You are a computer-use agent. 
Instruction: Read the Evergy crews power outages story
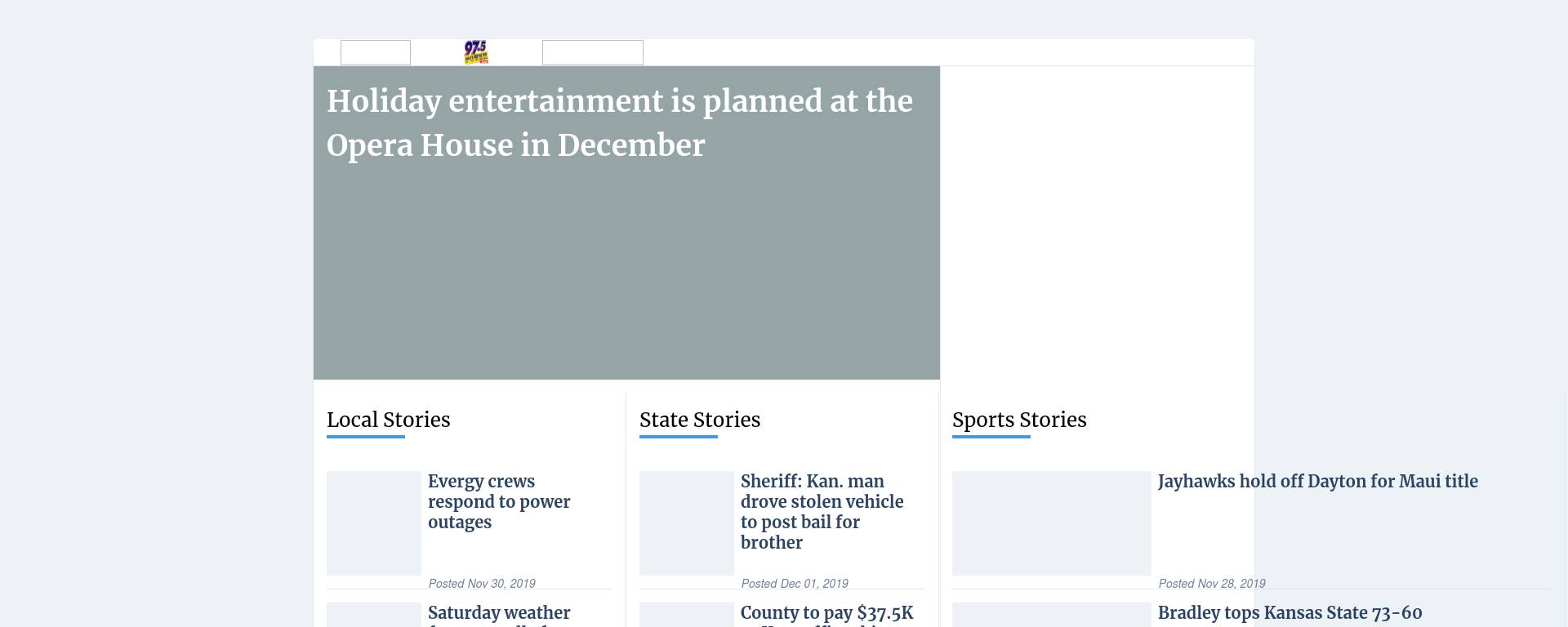[x=498, y=501]
